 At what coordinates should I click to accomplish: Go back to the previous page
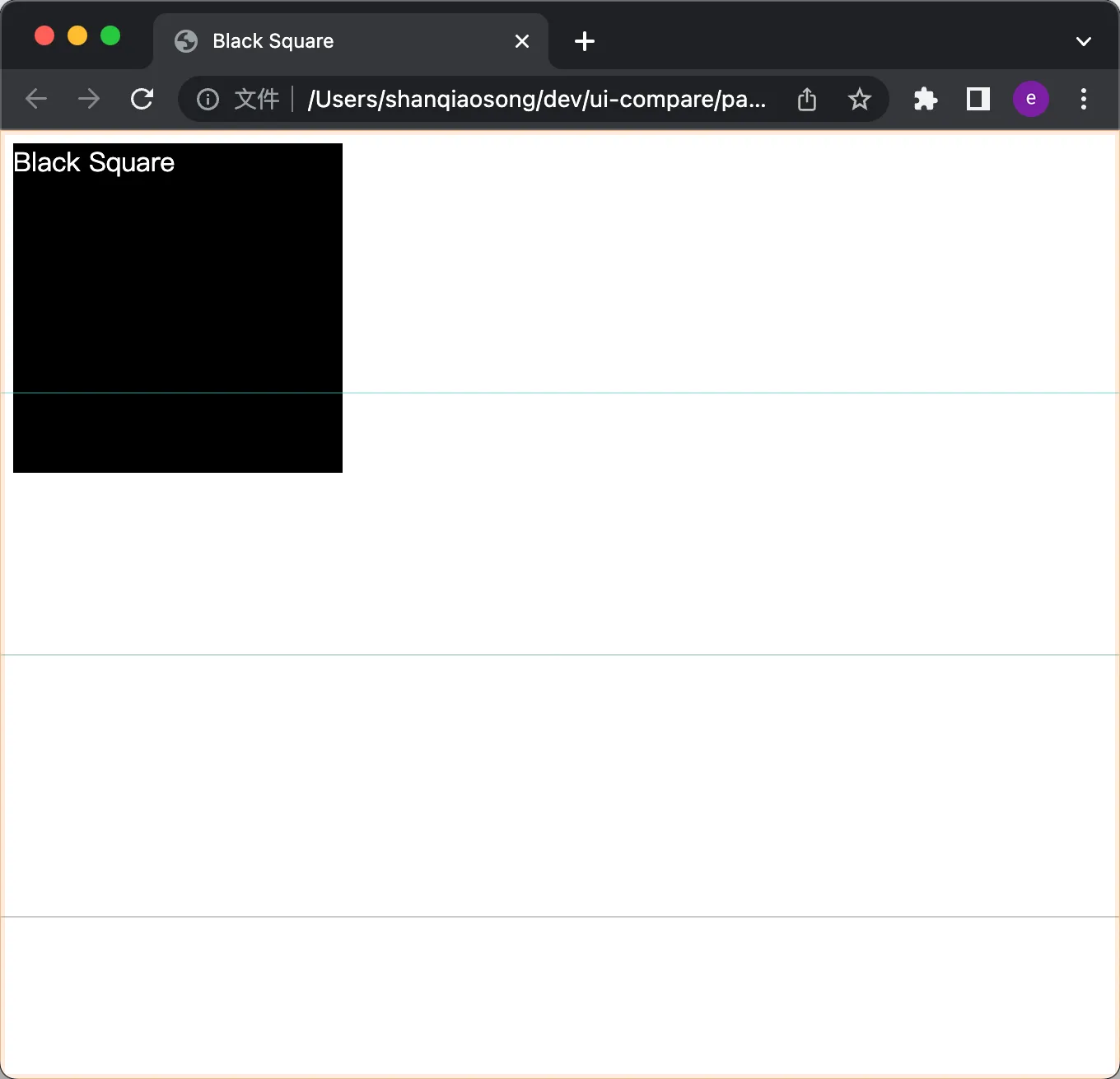[x=36, y=100]
